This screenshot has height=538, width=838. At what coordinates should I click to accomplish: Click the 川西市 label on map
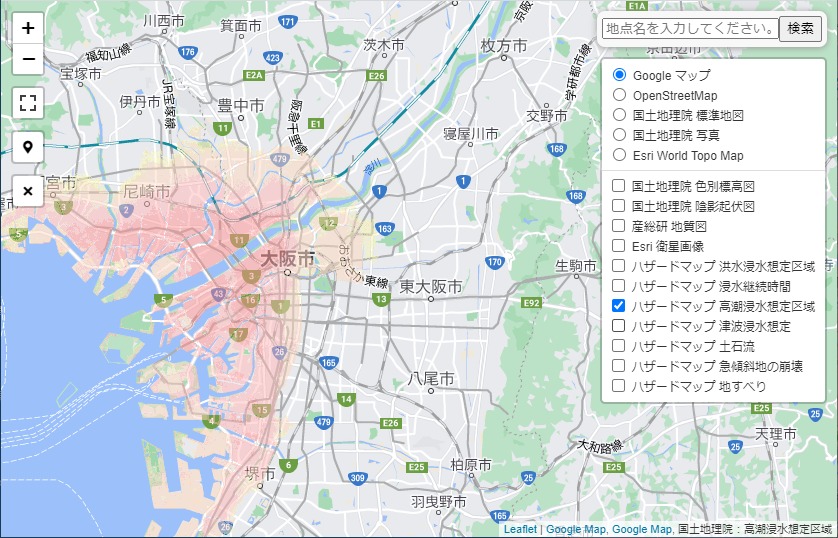(164, 21)
